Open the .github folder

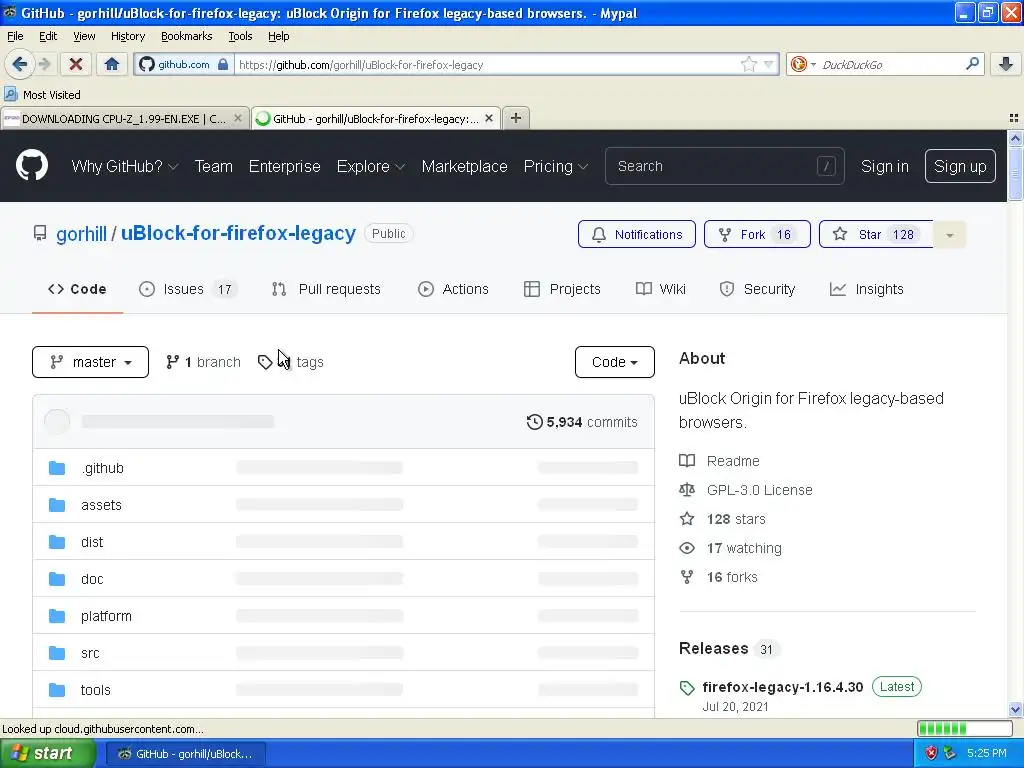coord(103,468)
